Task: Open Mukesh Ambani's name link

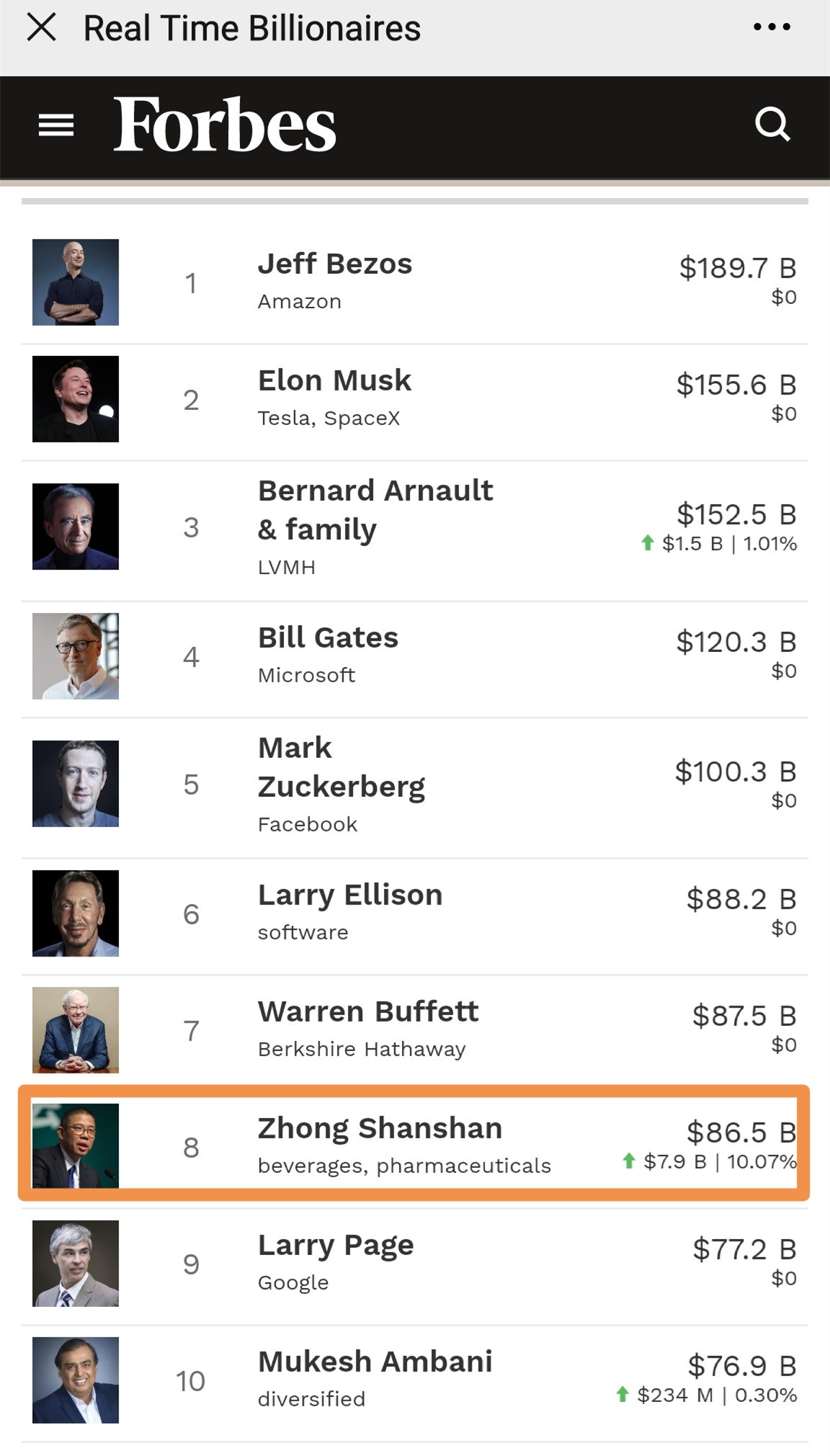Action: pyautogui.click(x=375, y=1362)
